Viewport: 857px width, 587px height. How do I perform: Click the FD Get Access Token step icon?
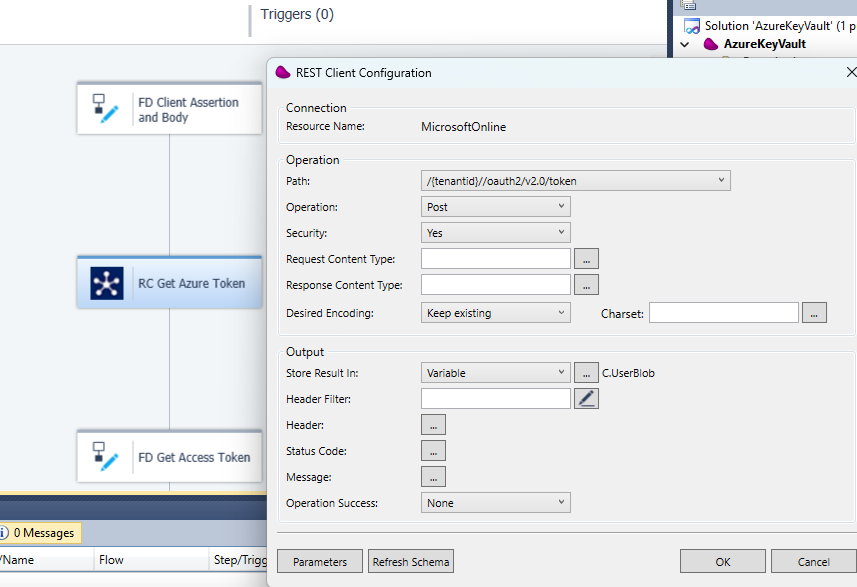point(106,457)
